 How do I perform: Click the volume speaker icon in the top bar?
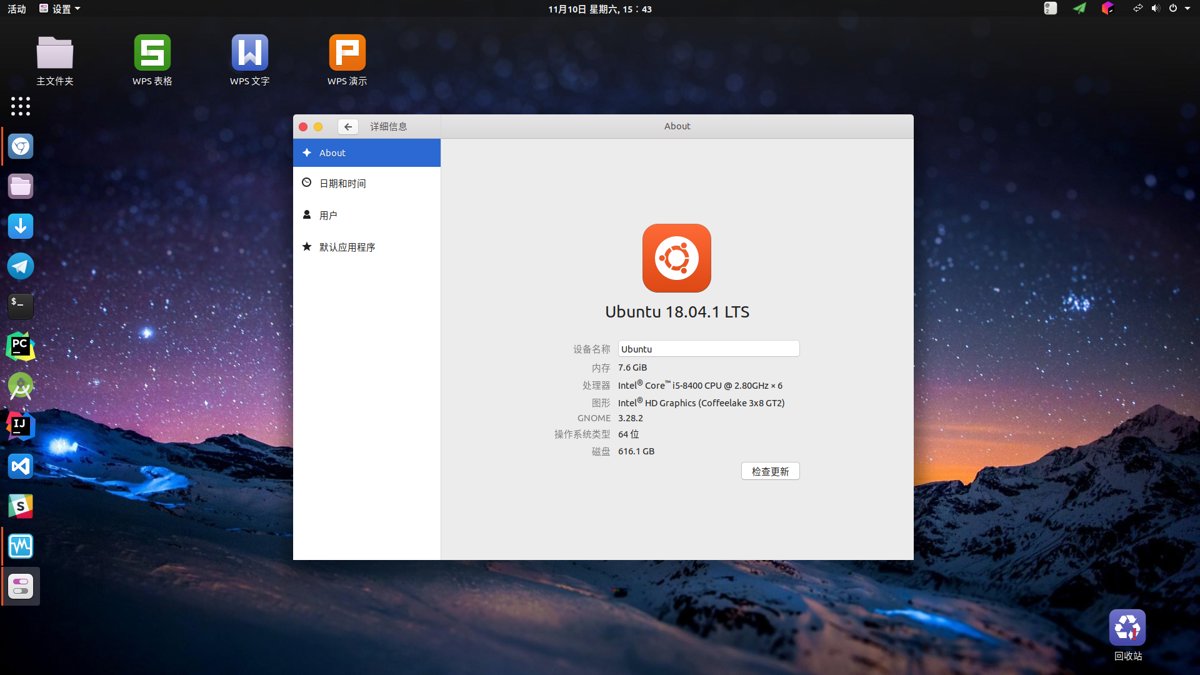point(1155,8)
